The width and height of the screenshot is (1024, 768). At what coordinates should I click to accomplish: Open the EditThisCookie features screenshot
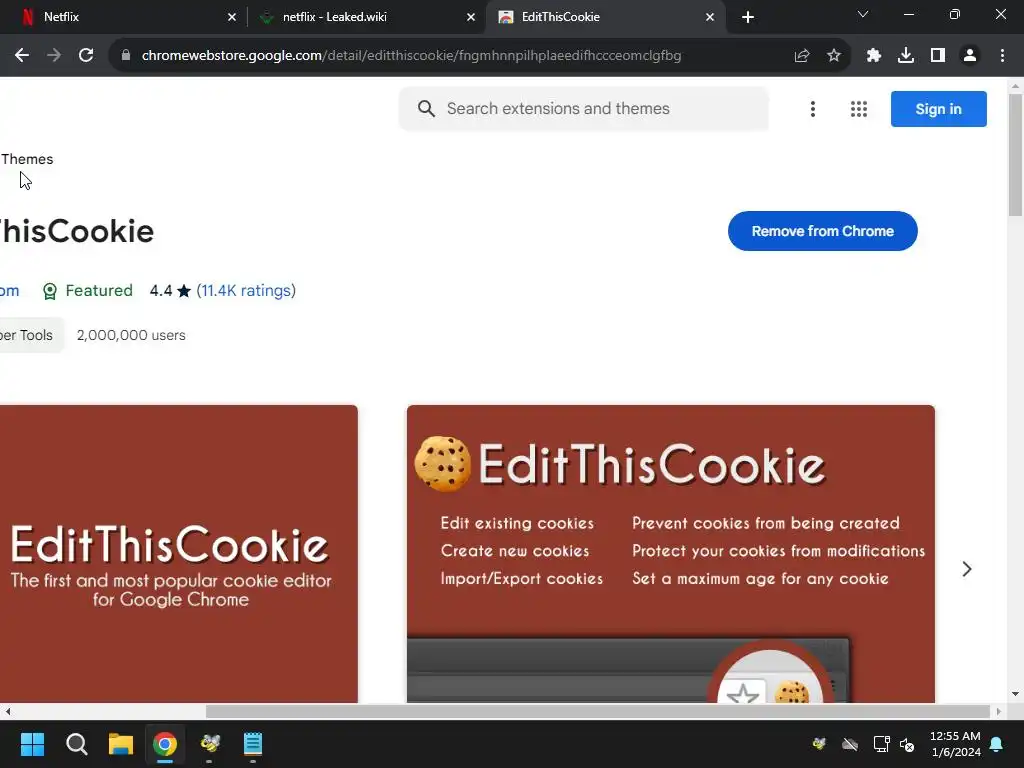pyautogui.click(x=671, y=554)
